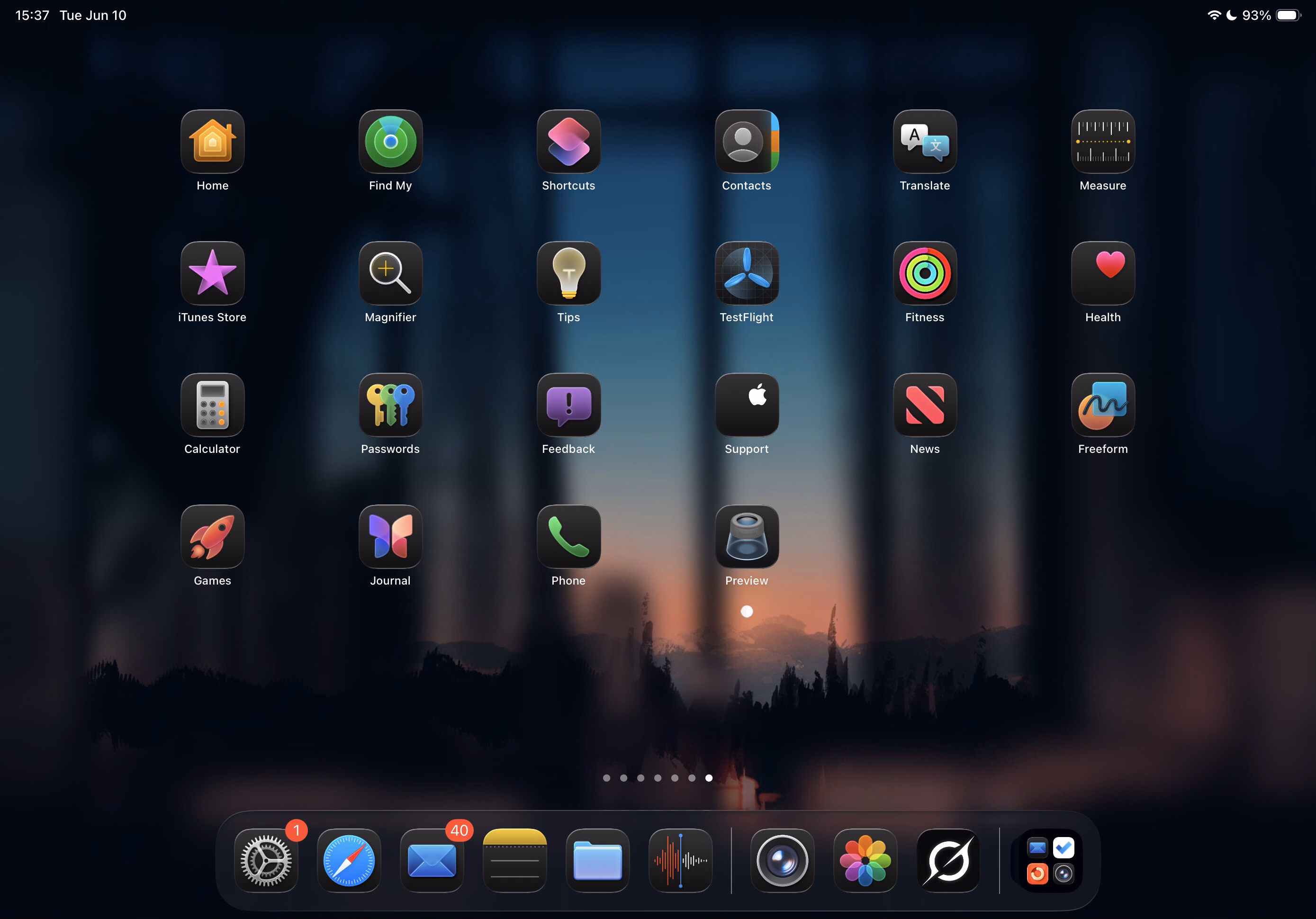Select the last active page dot

point(709,778)
